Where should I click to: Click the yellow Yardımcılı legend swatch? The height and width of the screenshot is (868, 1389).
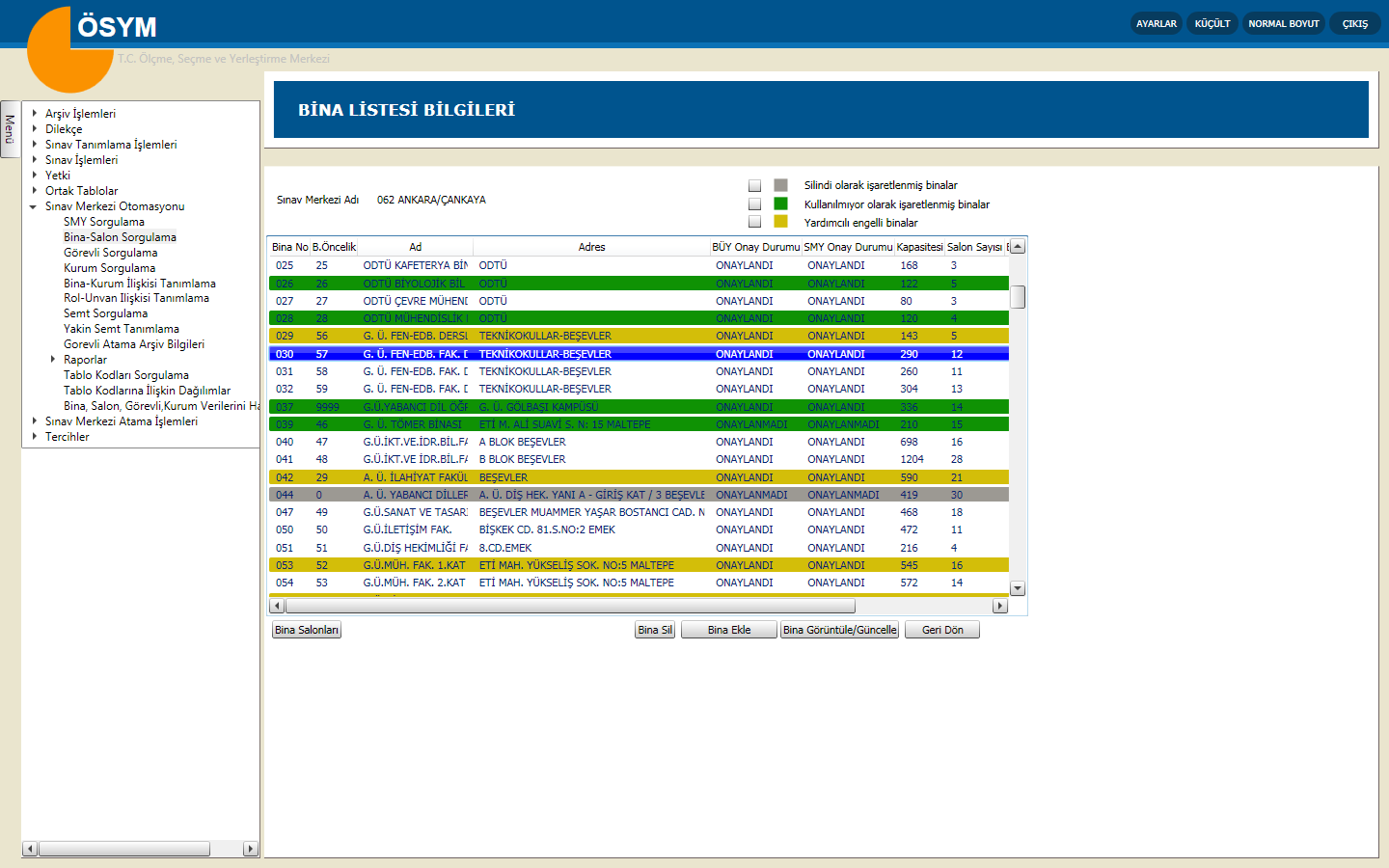[780, 221]
